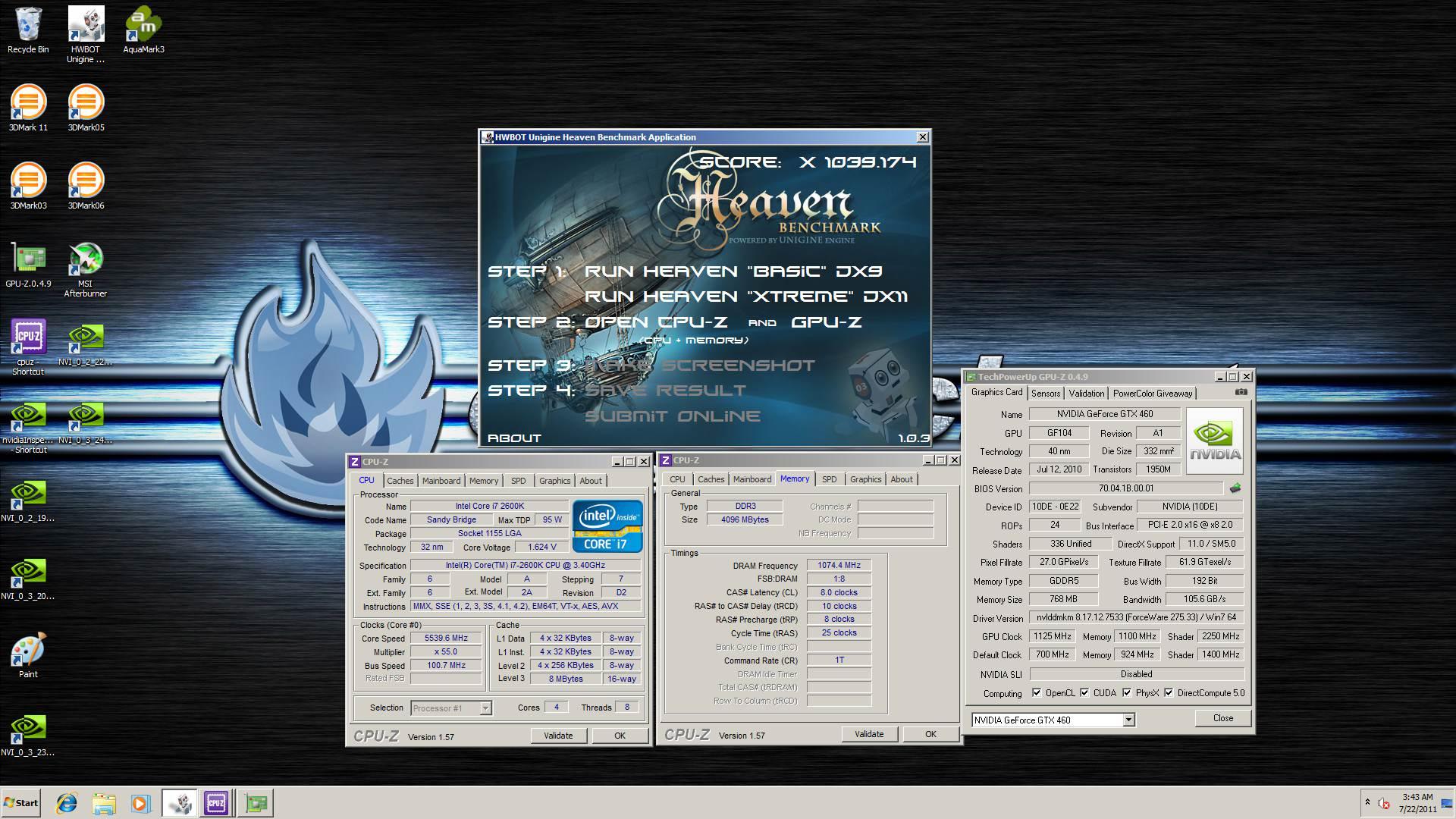Click Run Heaven "Basic" DX9 step
This screenshot has height=819, width=1456.
[x=733, y=271]
